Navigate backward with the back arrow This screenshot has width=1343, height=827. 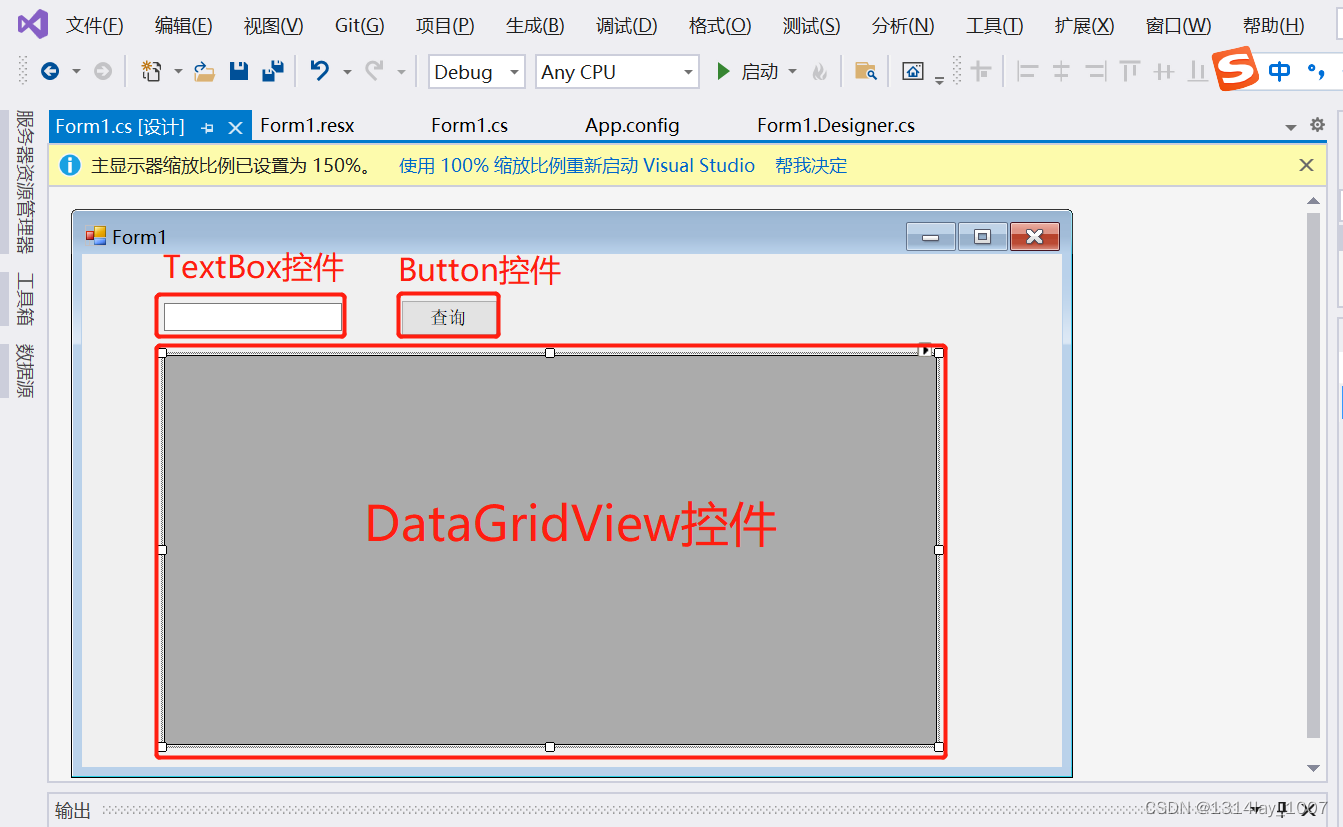click(49, 71)
